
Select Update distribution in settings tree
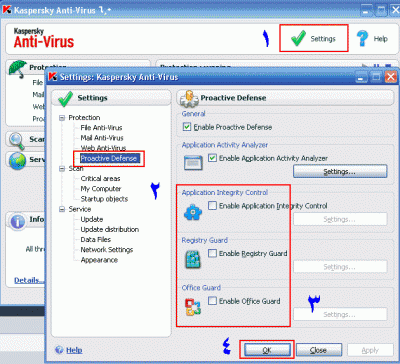pos(110,229)
